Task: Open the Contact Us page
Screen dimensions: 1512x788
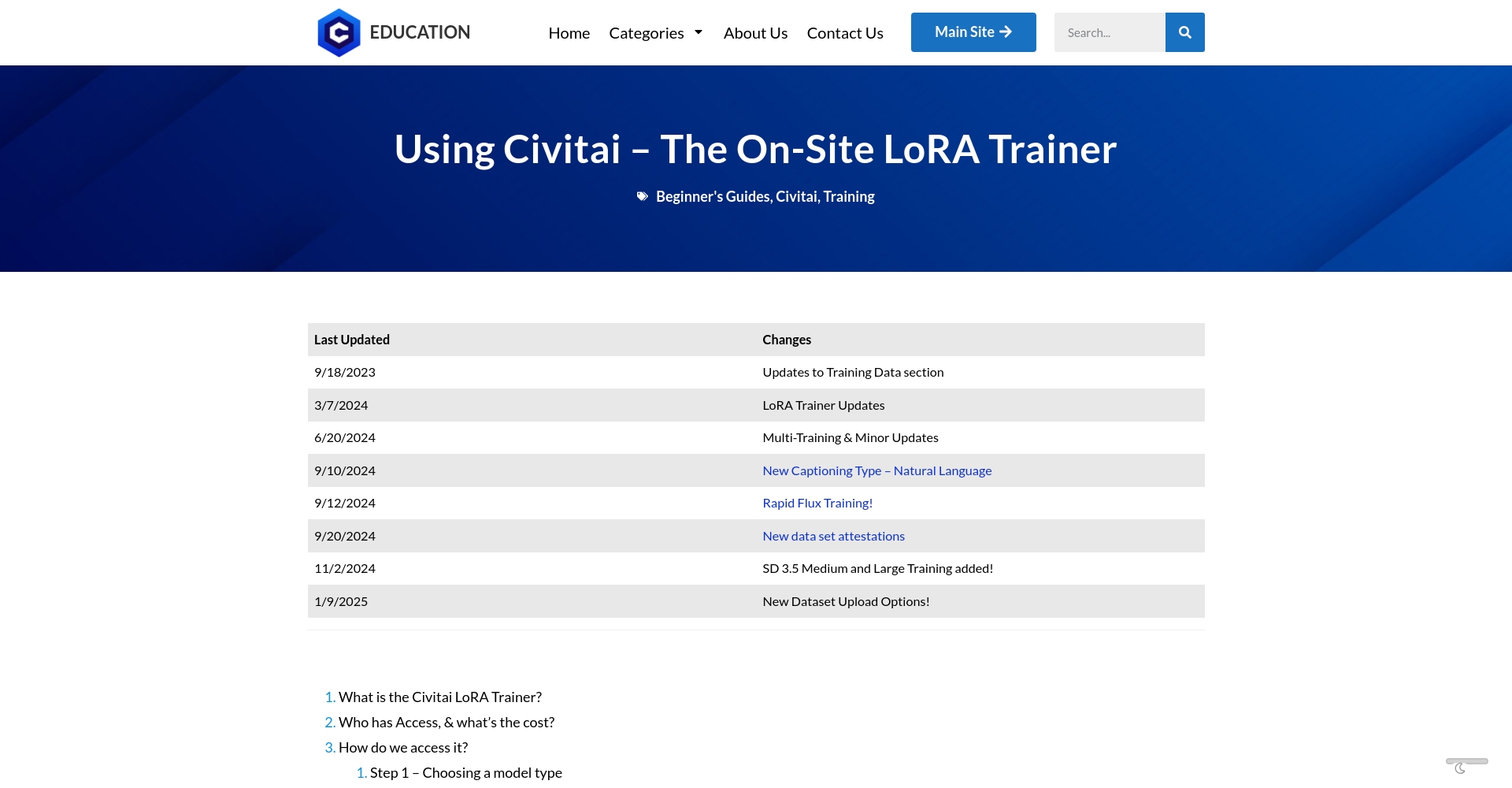Action: (845, 33)
